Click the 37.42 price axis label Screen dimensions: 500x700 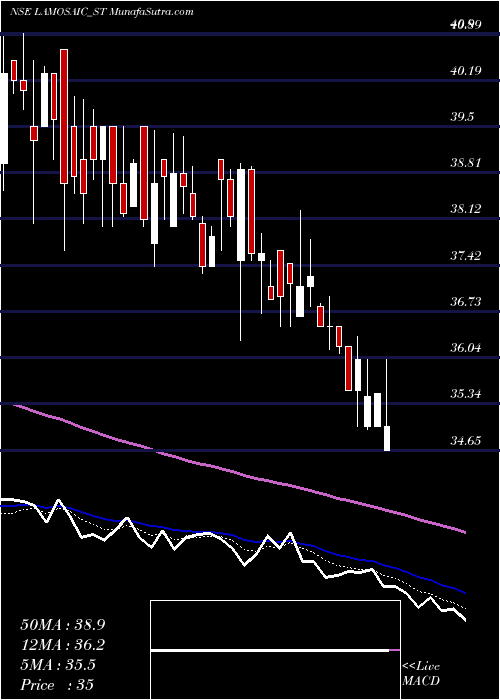click(x=466, y=255)
